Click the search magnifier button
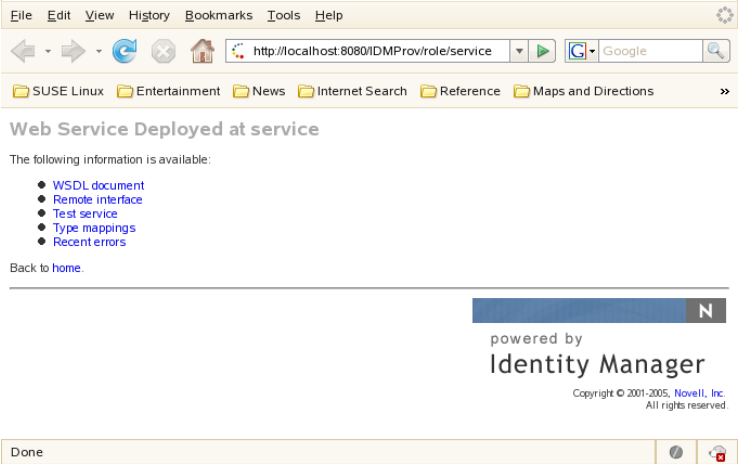740x464 pixels. [716, 51]
